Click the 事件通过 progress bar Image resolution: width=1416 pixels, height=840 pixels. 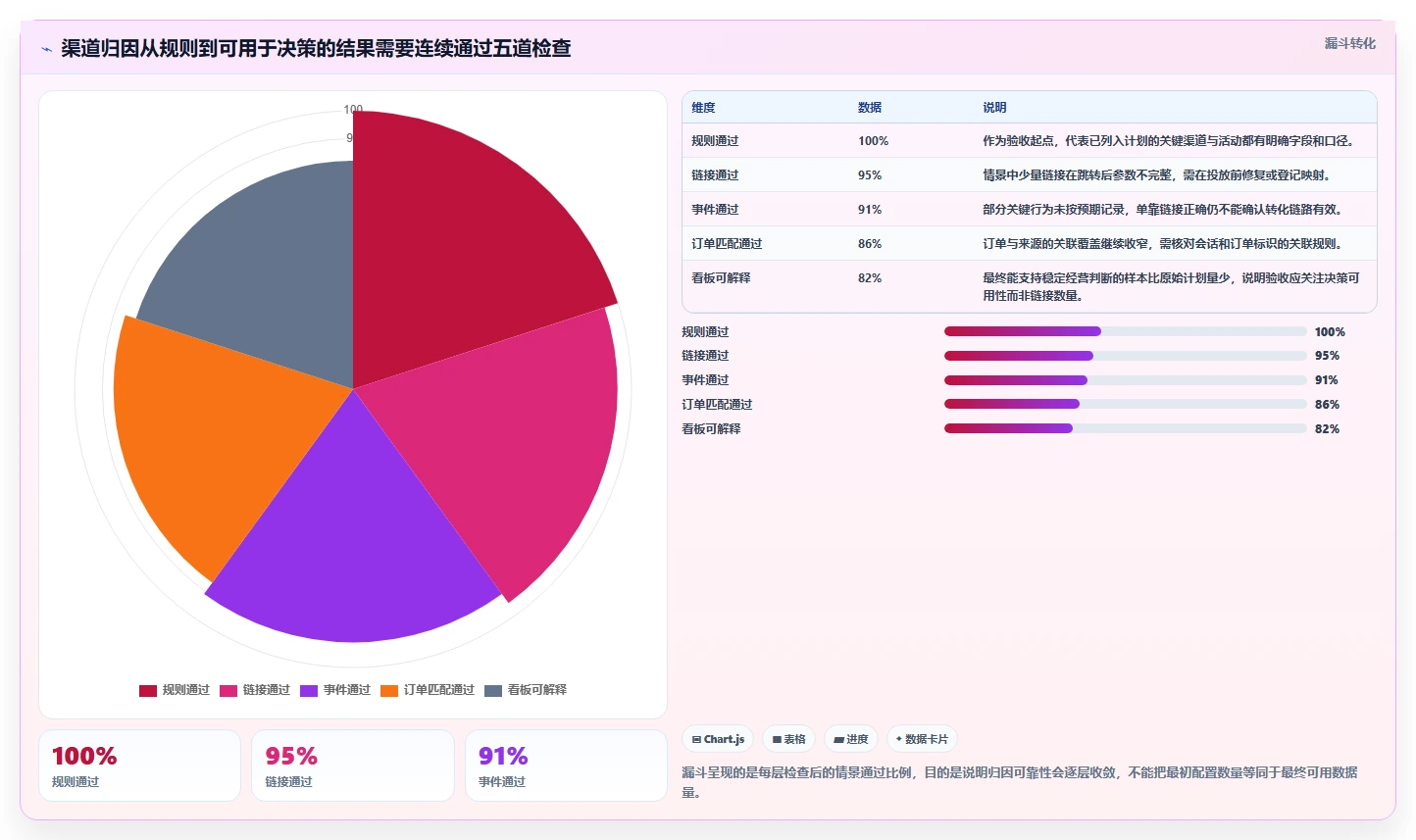tap(1126, 380)
